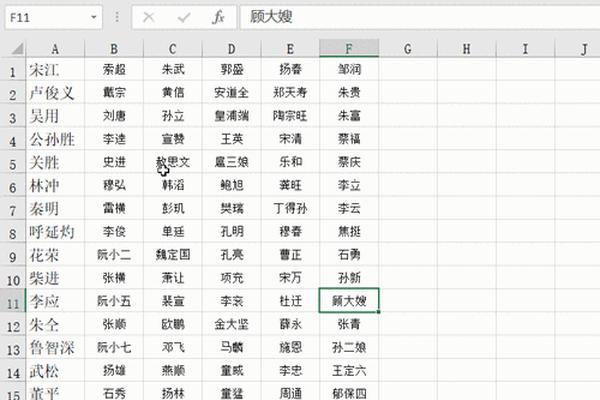The width and height of the screenshot is (600, 400).
Task: Select column D header
Action: [x=232, y=49]
